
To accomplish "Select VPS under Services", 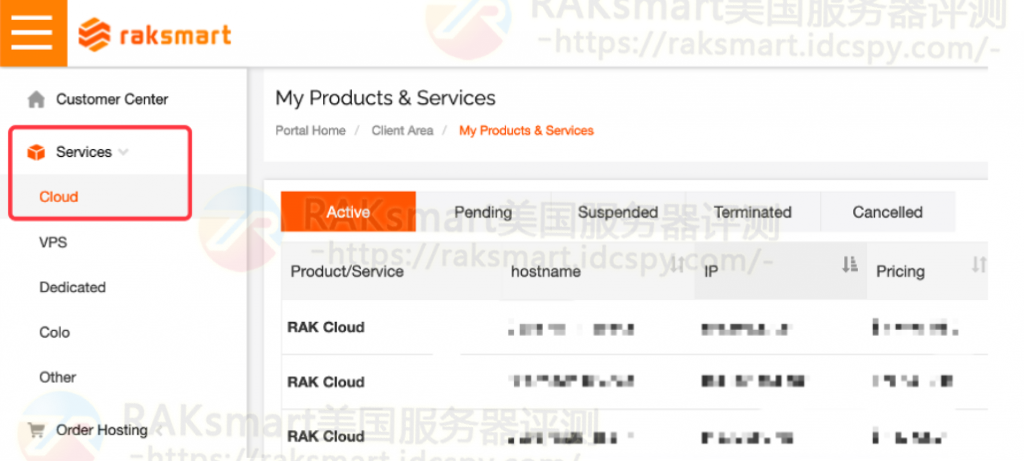I will (x=53, y=242).
